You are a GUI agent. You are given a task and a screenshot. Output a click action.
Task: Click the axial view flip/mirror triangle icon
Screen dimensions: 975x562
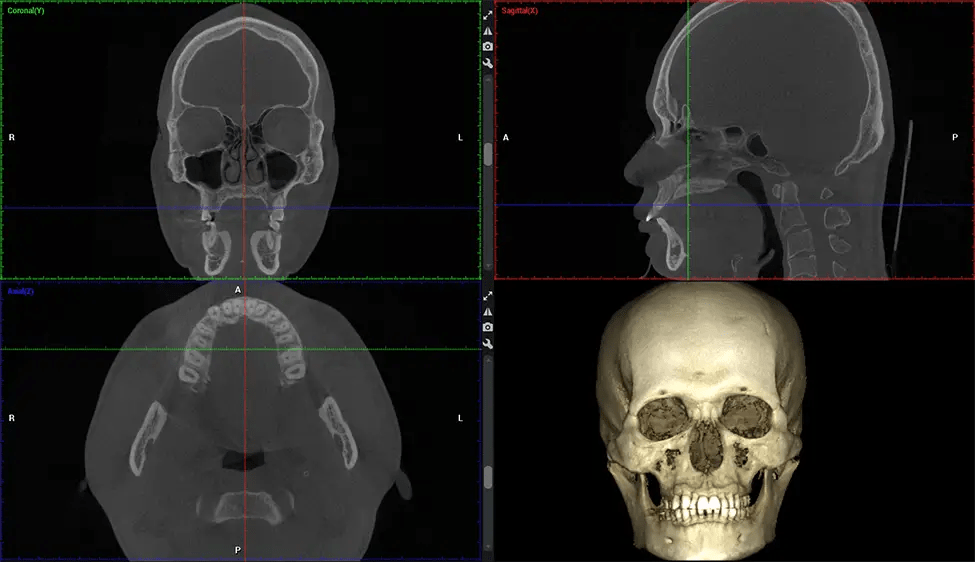click(487, 312)
